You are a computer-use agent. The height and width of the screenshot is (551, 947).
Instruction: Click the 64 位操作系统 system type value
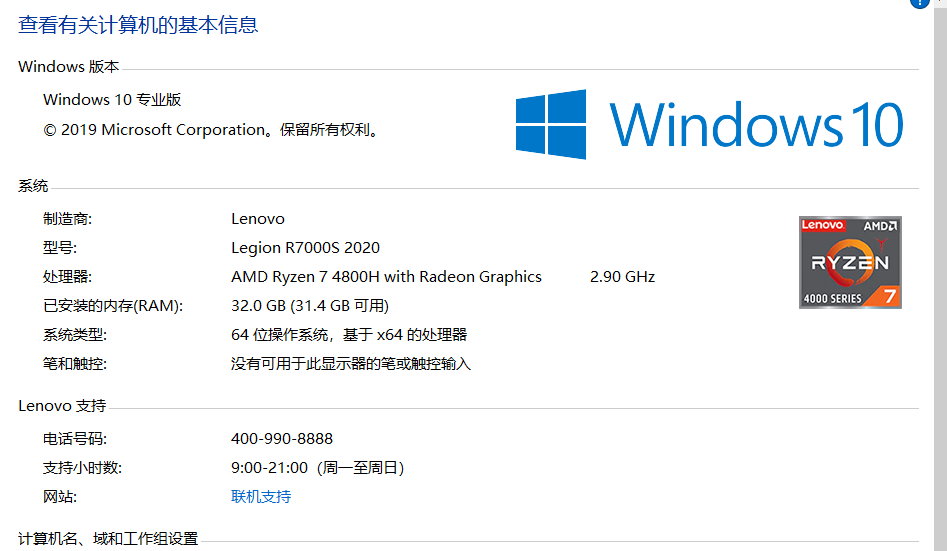coord(348,334)
